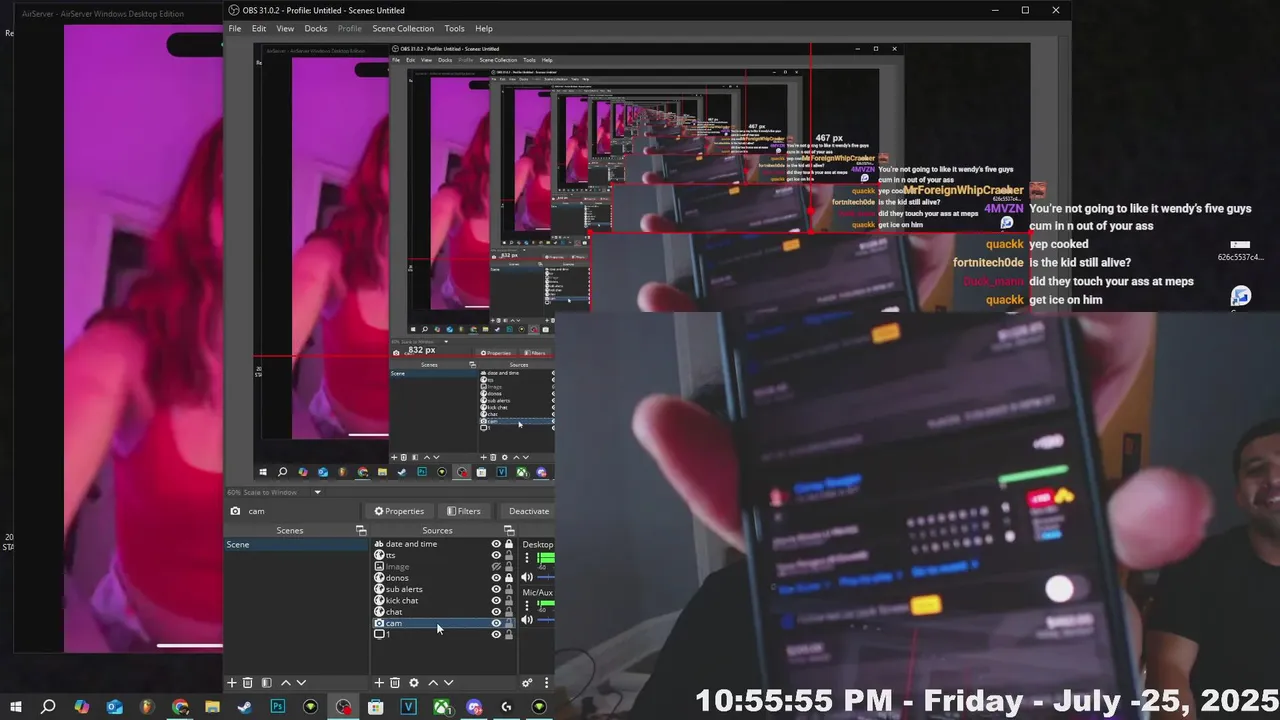This screenshot has height=720, width=1280.
Task: Open source properties gear icon
Action: click(x=414, y=683)
